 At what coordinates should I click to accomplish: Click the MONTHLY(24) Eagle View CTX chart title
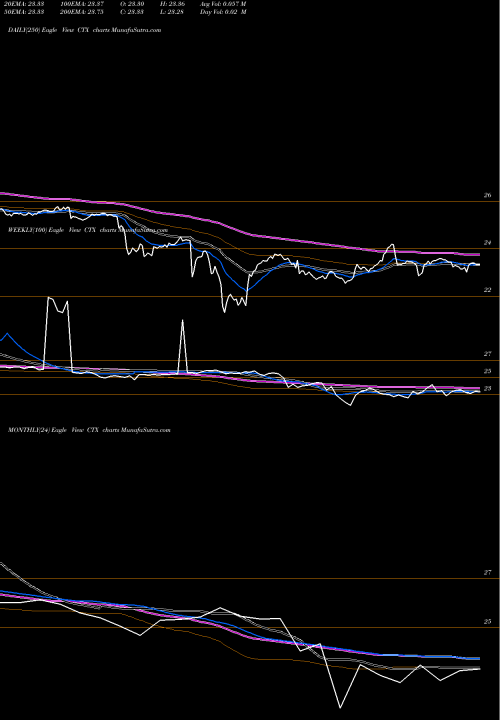tap(89, 430)
